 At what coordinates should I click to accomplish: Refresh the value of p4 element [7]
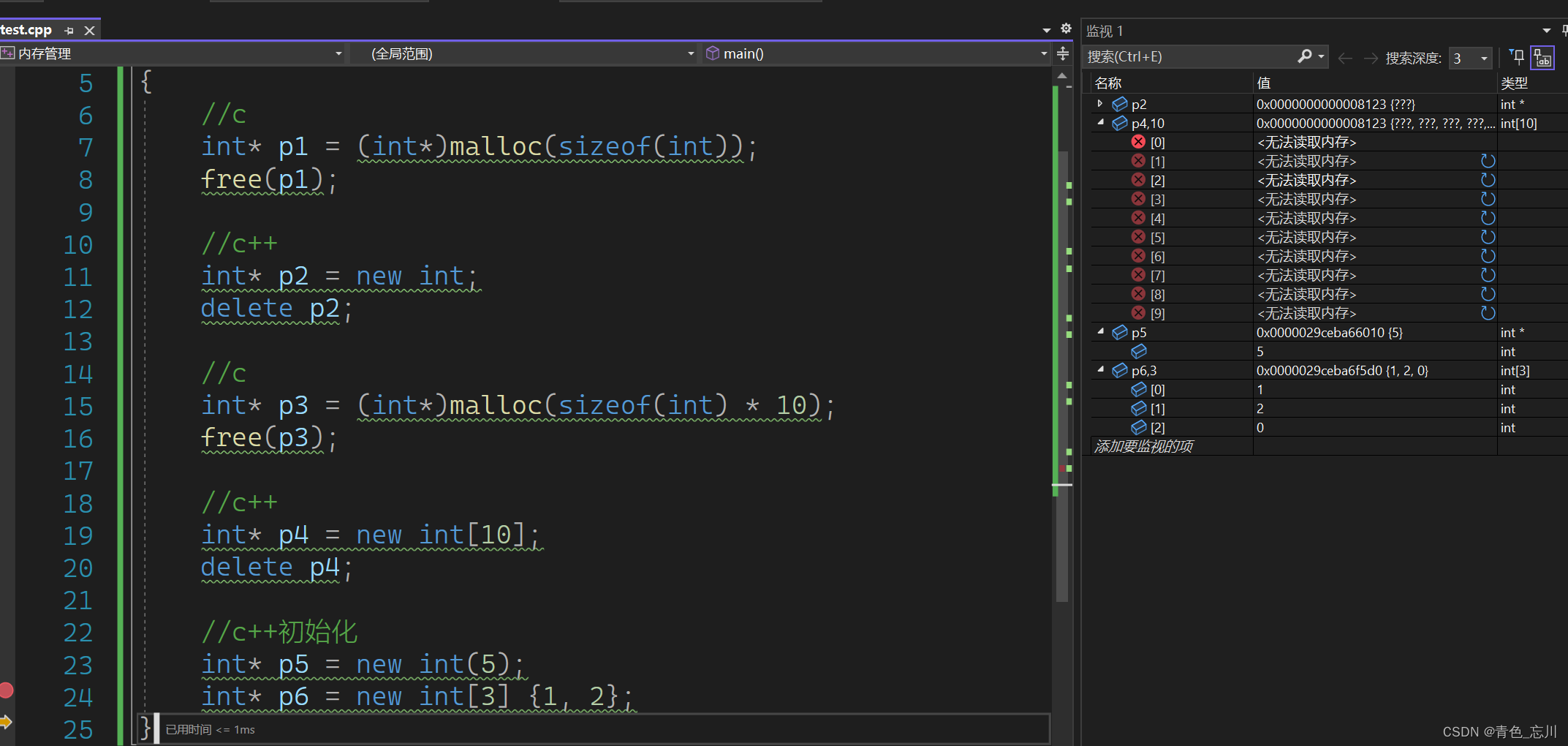point(1488,275)
